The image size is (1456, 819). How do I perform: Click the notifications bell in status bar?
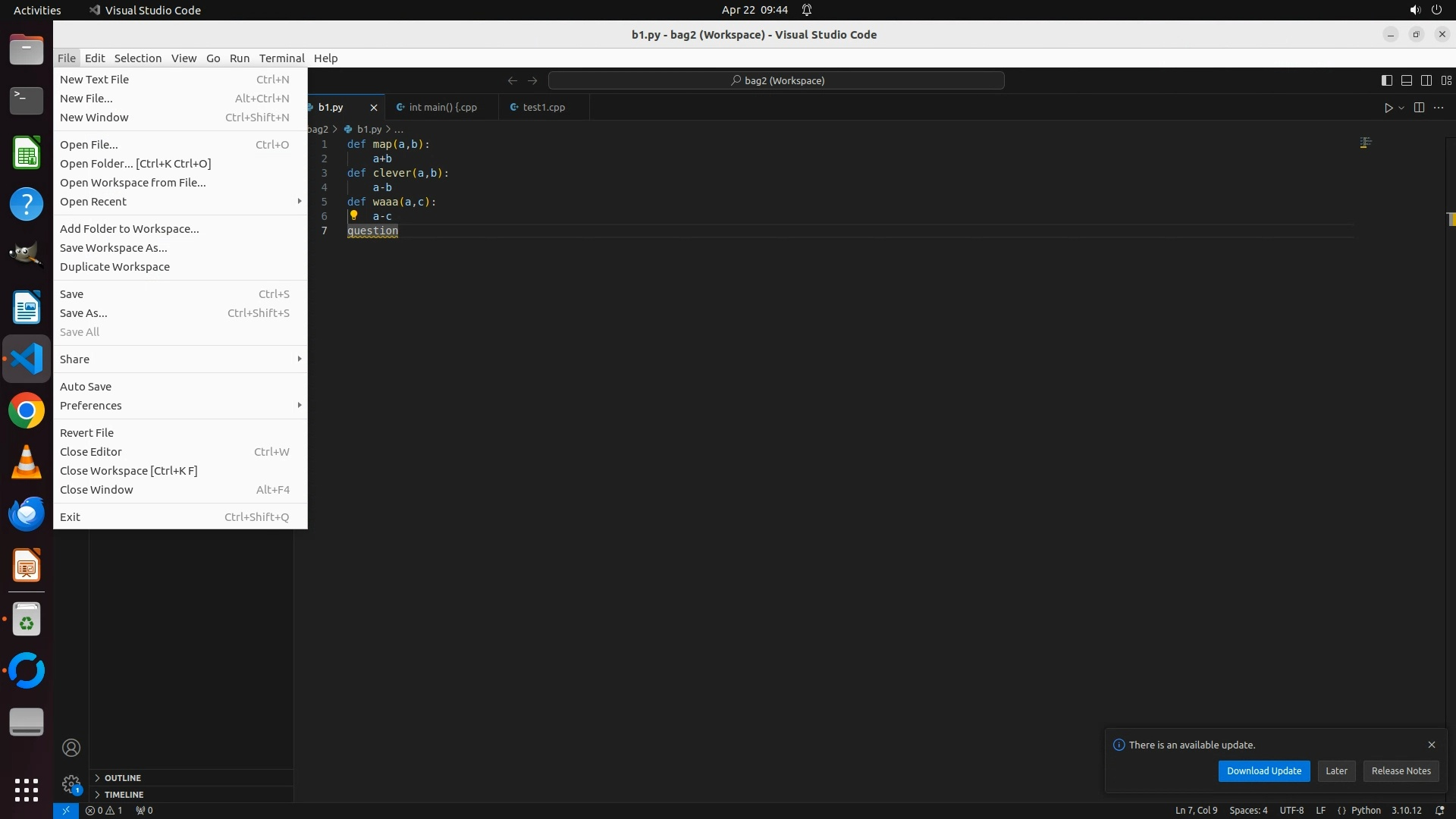point(1439,810)
